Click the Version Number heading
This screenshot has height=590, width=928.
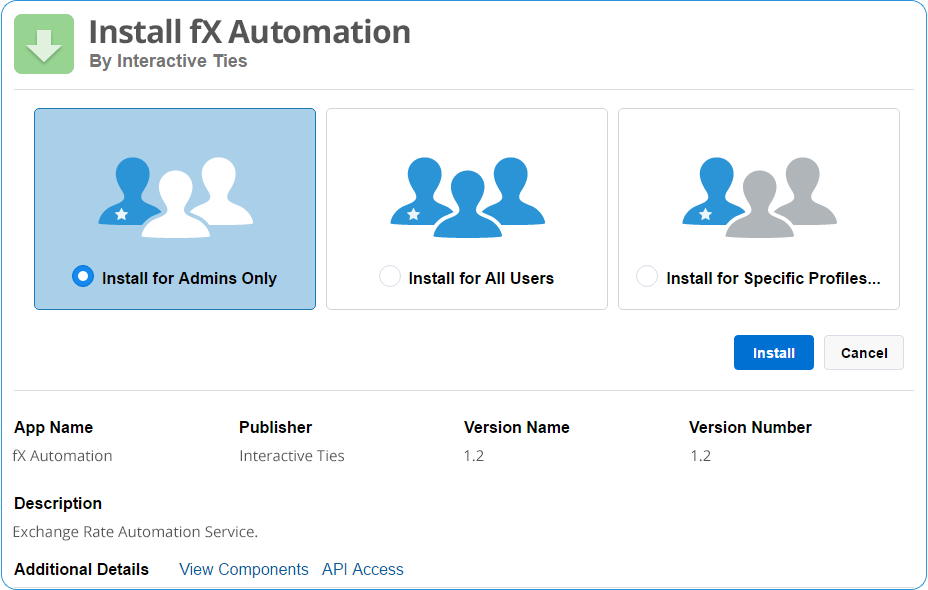[750, 427]
